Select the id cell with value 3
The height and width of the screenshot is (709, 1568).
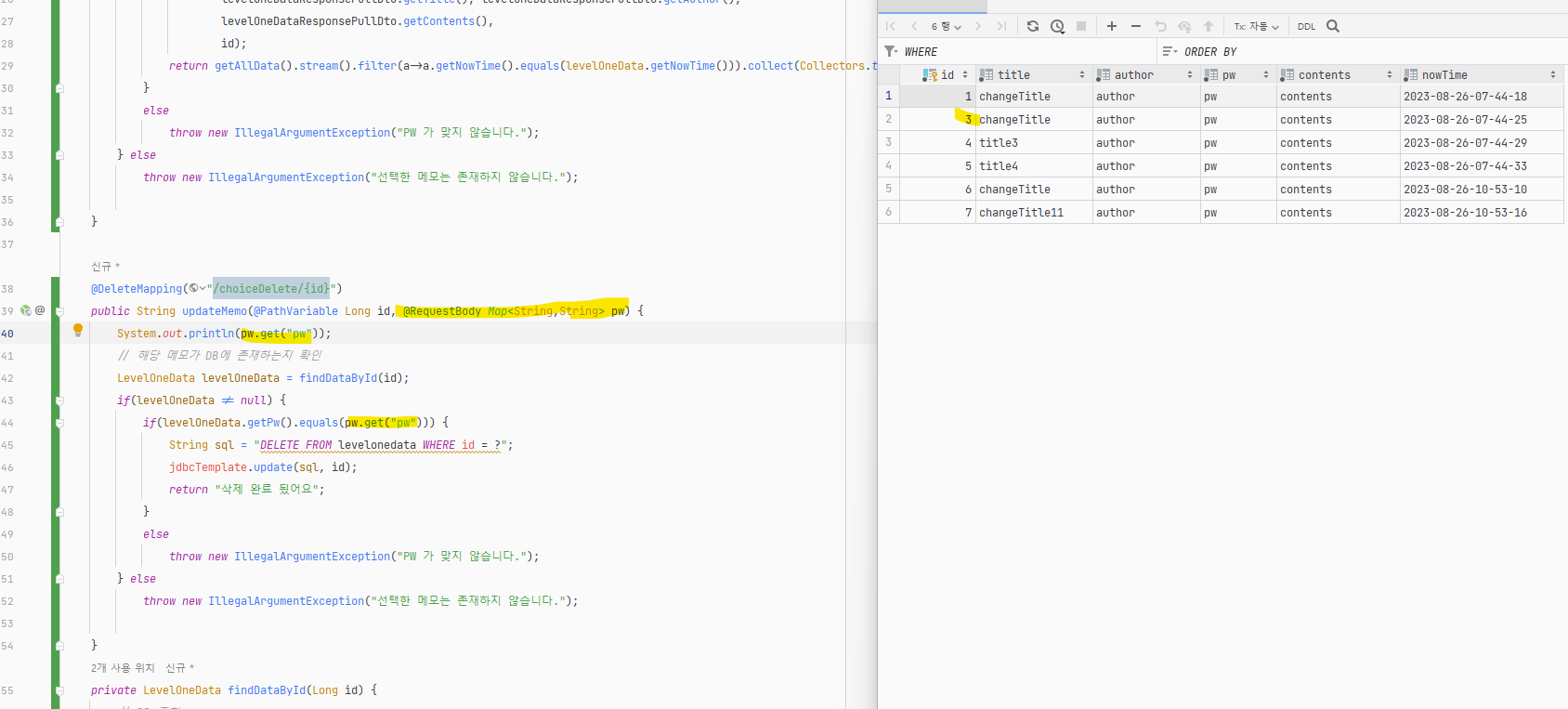pyautogui.click(x=937, y=119)
